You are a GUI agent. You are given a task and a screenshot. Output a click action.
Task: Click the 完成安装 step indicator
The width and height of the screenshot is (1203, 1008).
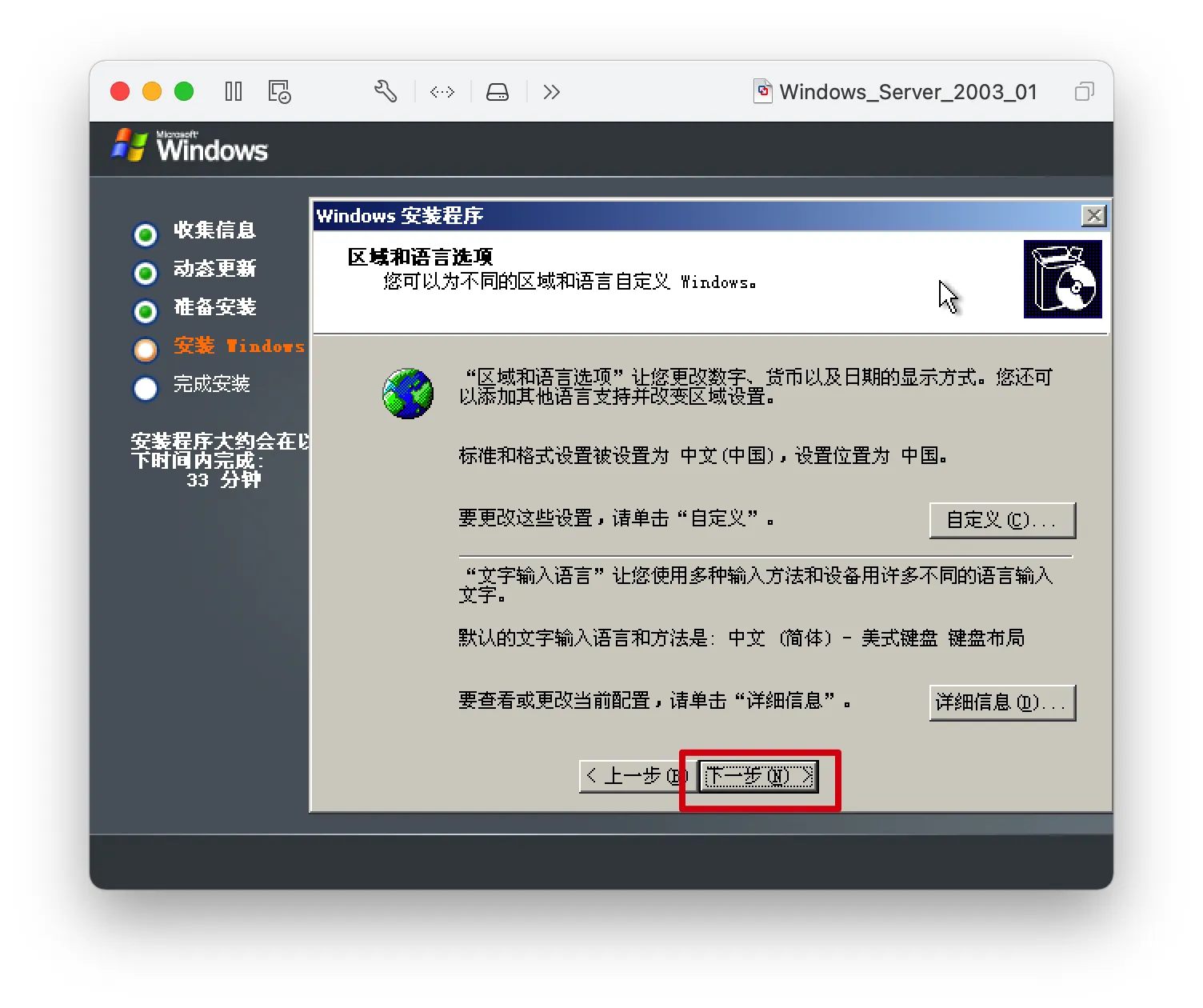(x=146, y=388)
